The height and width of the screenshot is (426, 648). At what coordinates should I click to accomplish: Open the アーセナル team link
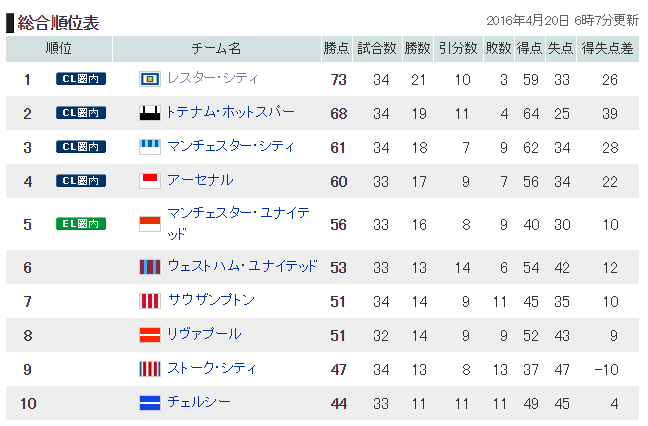coord(200,180)
